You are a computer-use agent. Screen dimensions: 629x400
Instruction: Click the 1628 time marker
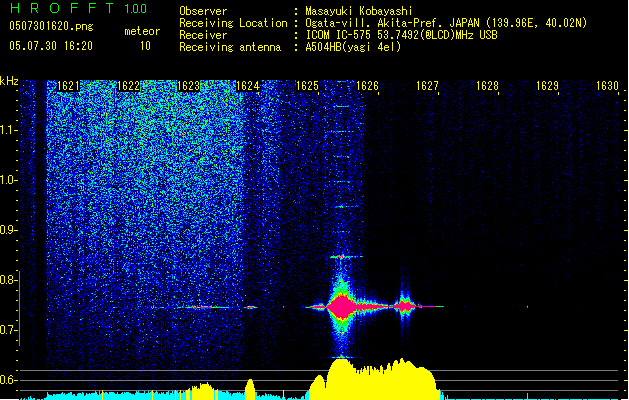487,86
